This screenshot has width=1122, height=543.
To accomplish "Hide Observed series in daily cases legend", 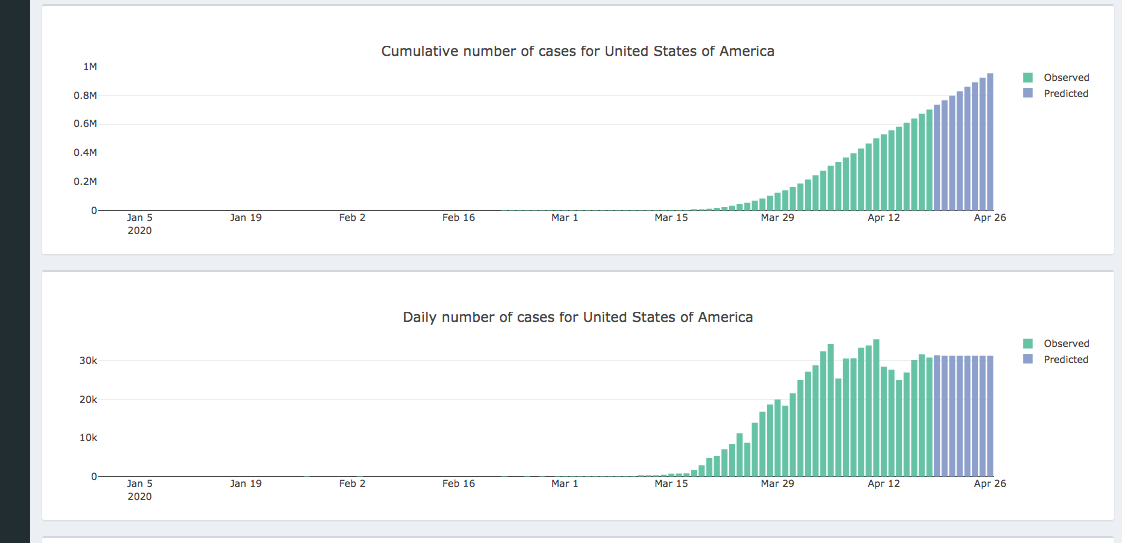I will coord(1066,344).
